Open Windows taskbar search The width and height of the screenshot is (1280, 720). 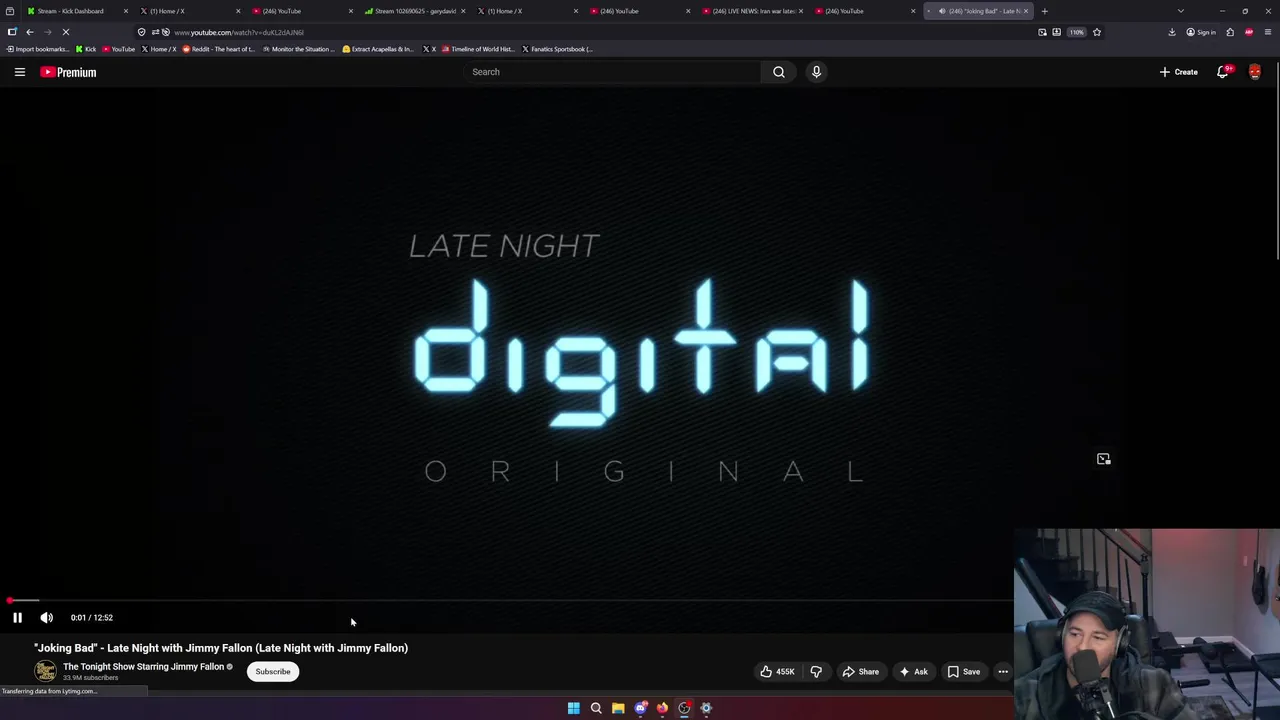pyautogui.click(x=596, y=708)
